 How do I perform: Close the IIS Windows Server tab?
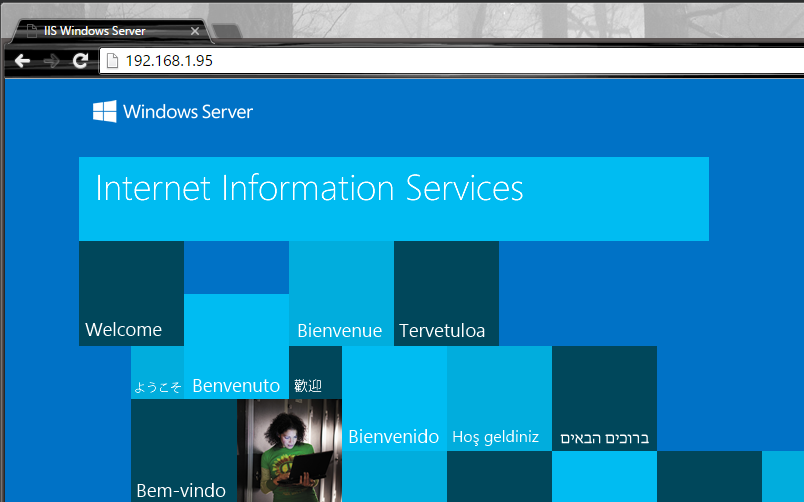195,31
